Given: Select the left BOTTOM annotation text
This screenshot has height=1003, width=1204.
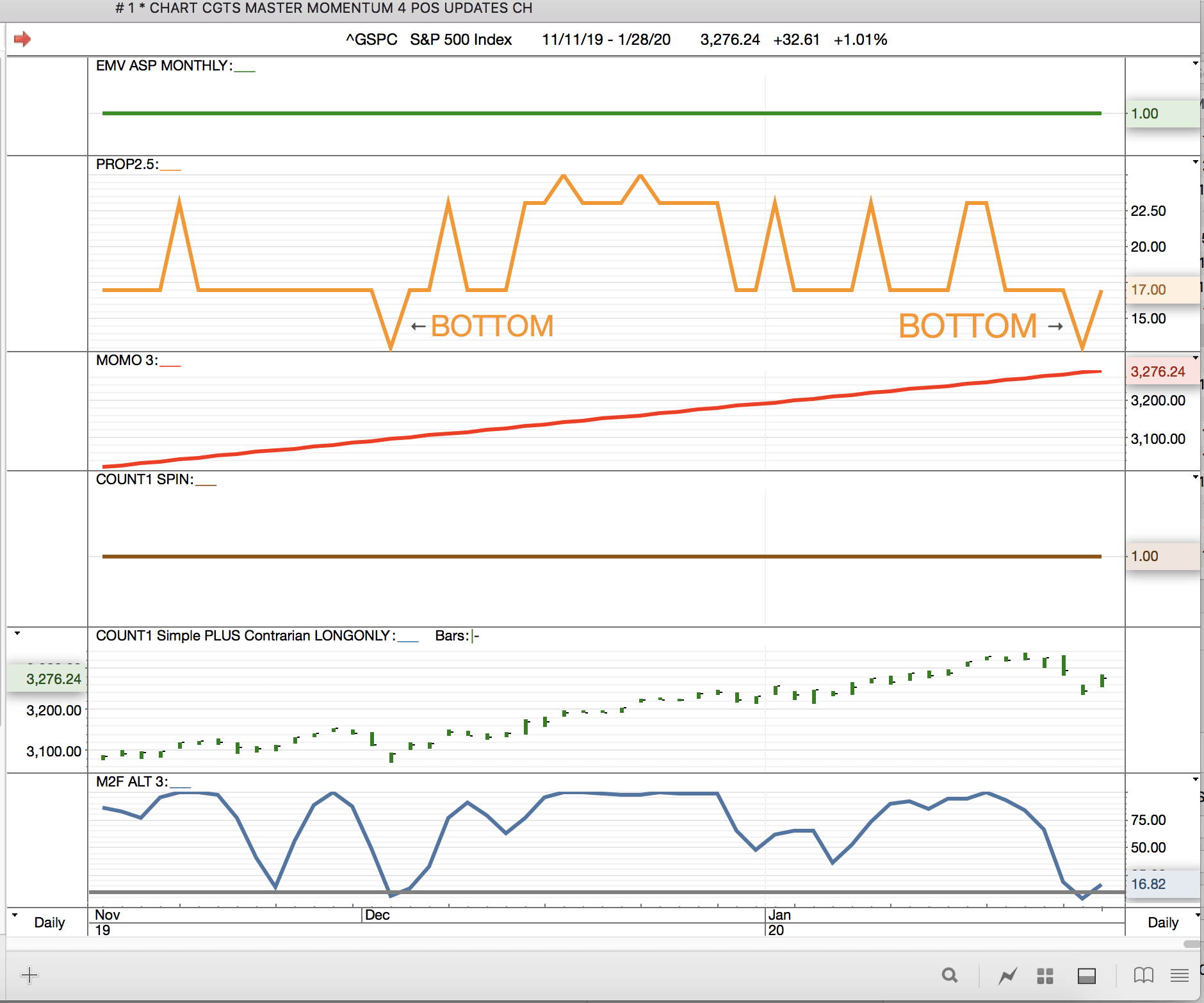Looking at the screenshot, I should pyautogui.click(x=492, y=326).
